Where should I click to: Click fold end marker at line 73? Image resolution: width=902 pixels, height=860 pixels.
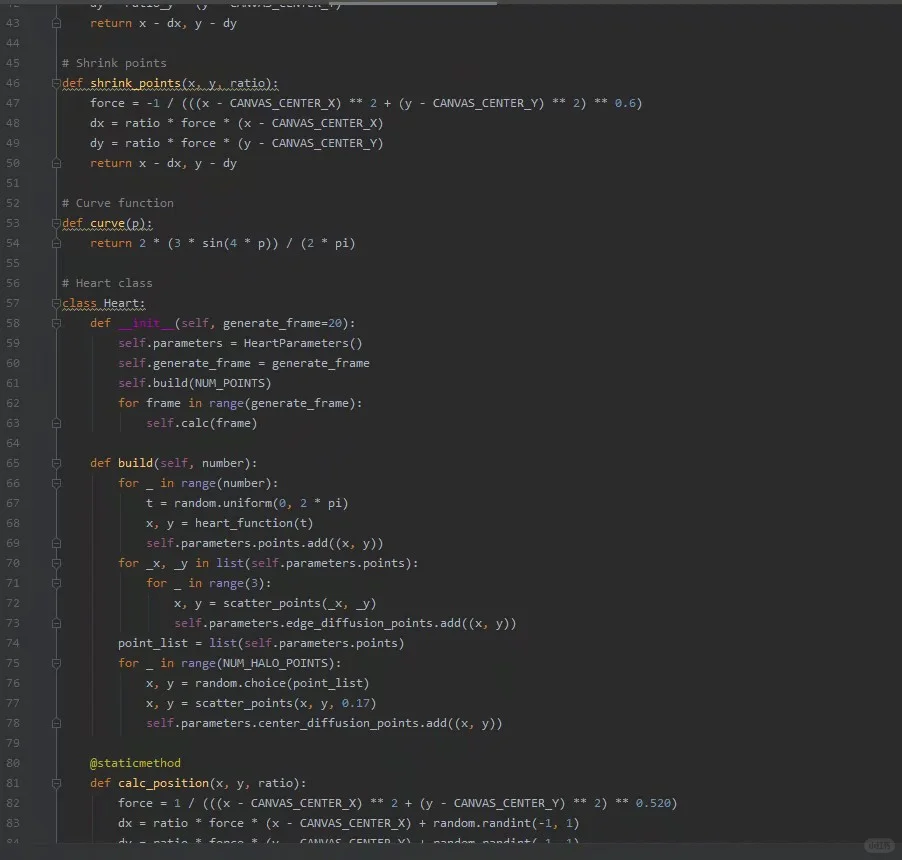click(x=56, y=623)
